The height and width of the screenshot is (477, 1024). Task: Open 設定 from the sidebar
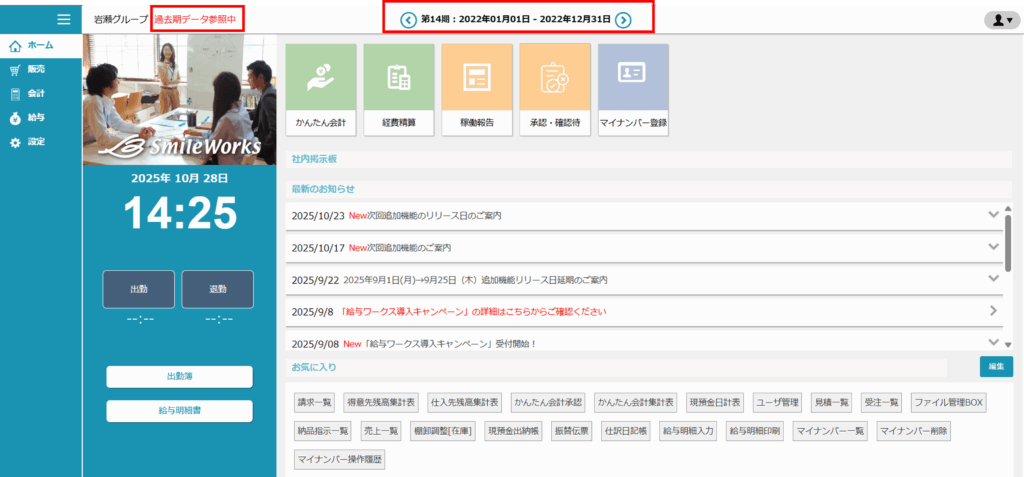(35, 142)
